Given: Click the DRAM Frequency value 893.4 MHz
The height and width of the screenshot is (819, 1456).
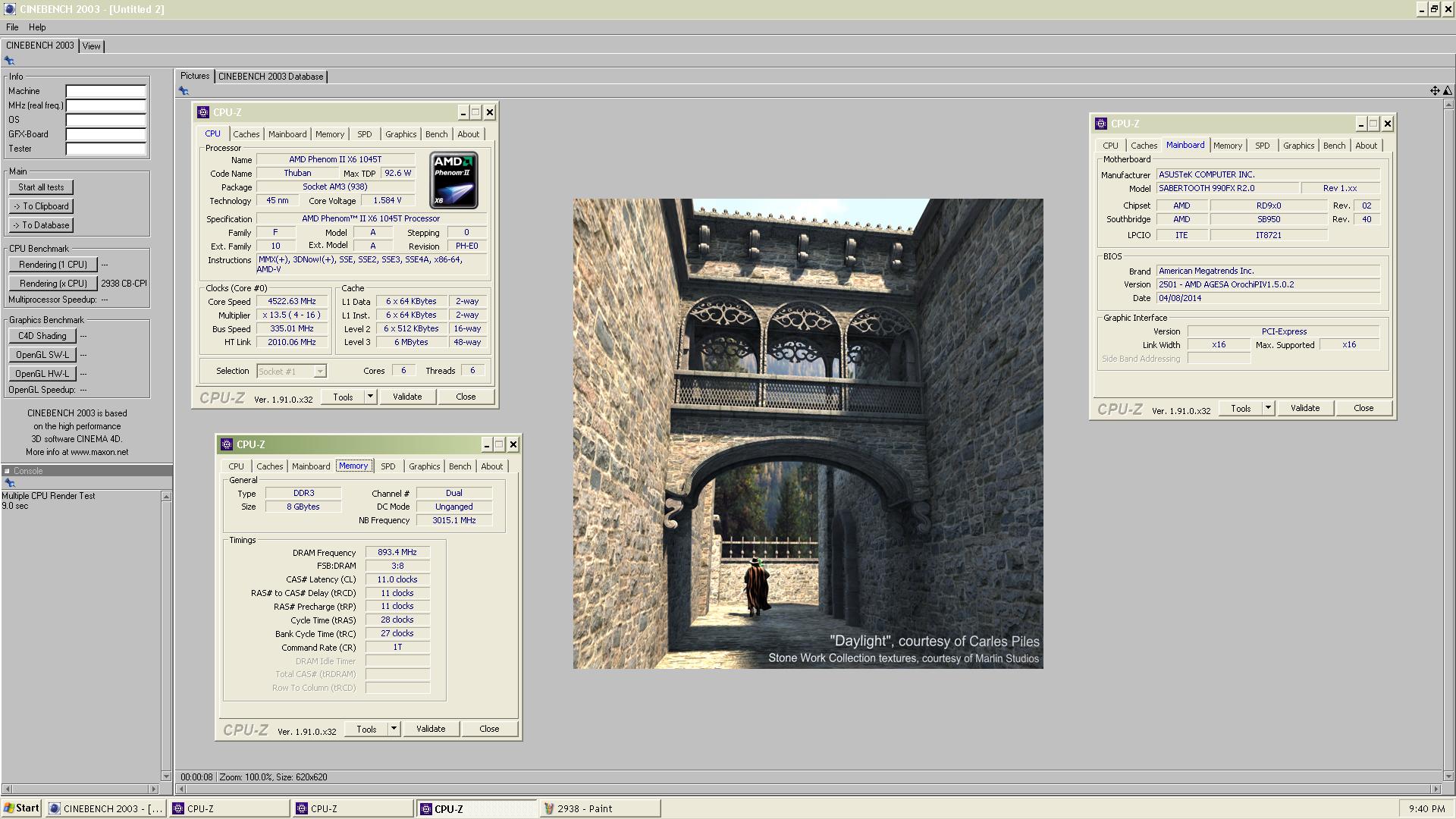Looking at the screenshot, I should tap(397, 552).
